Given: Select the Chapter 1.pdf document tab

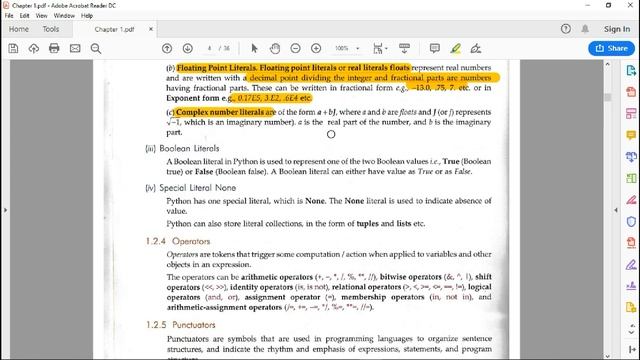Looking at the screenshot, I should [x=114, y=29].
